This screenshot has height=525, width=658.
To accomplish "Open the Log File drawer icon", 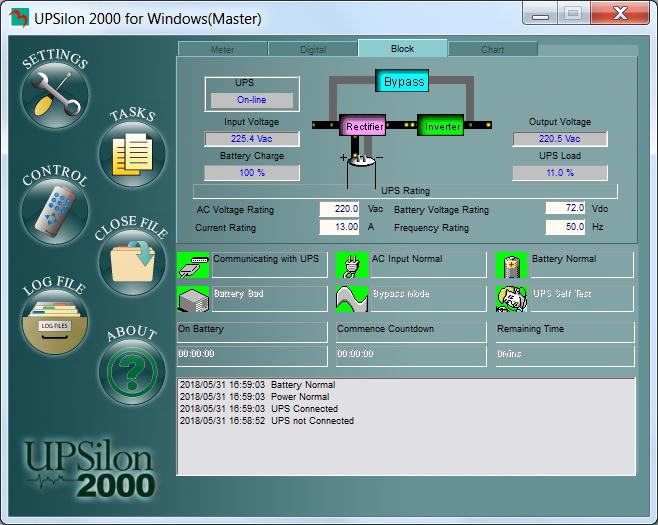I will tap(55, 322).
